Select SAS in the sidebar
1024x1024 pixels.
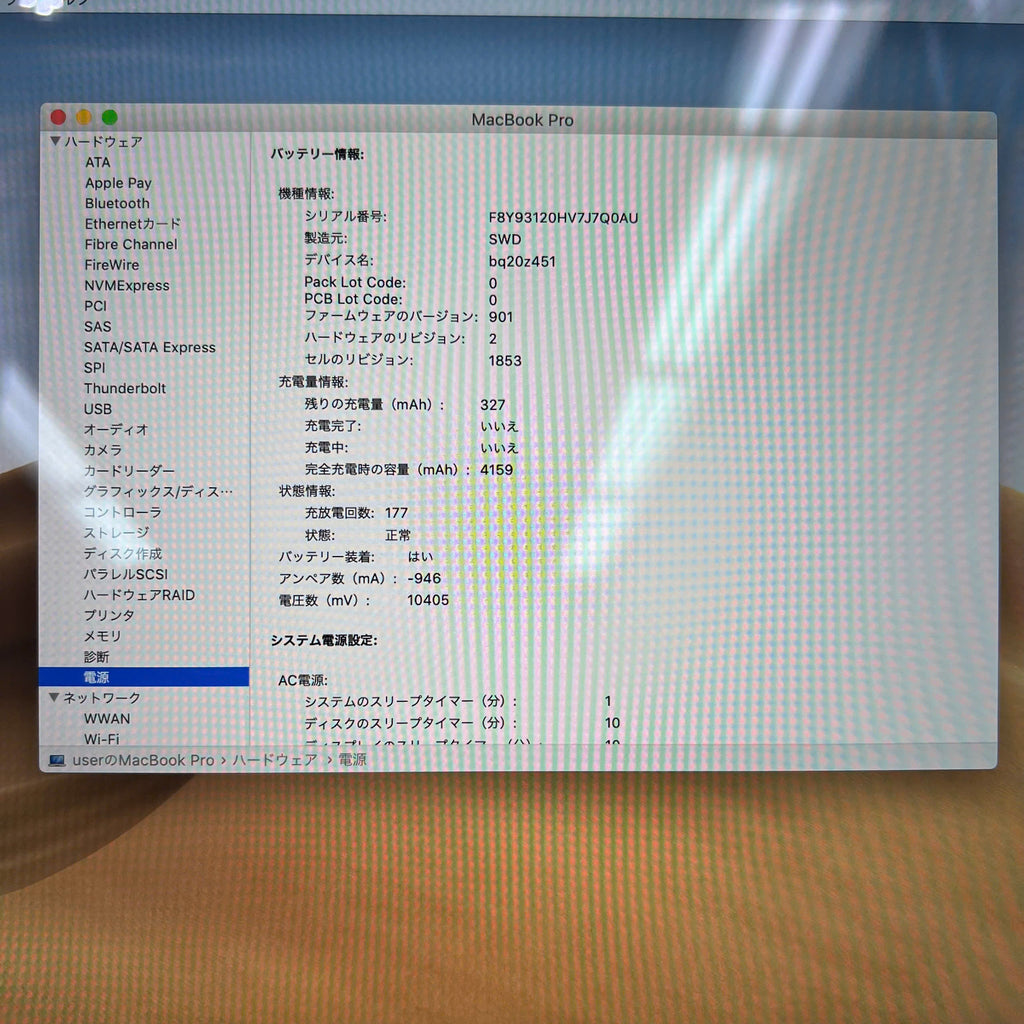coord(97,327)
